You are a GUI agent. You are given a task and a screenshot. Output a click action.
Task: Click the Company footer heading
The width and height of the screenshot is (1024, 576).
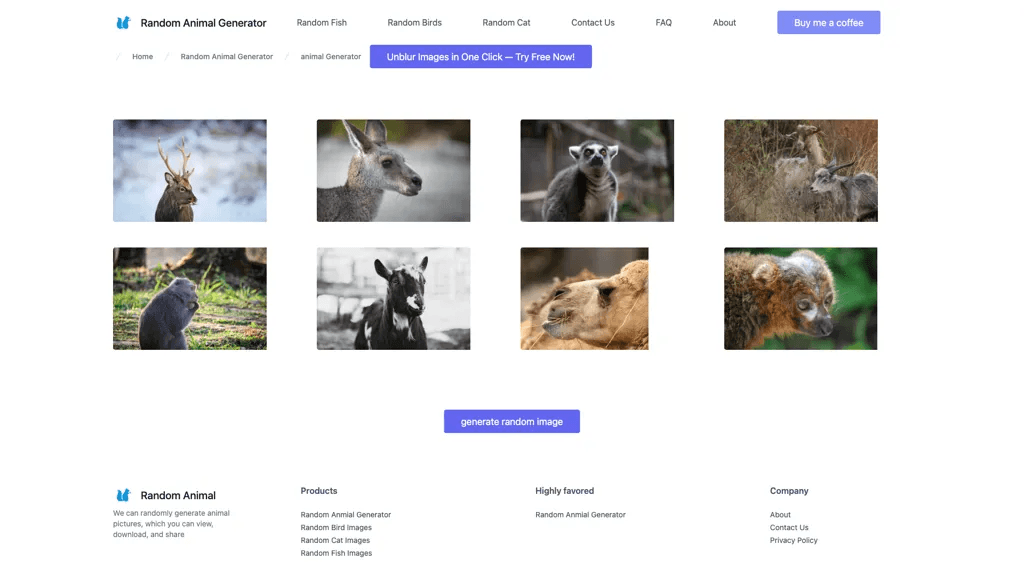tap(789, 490)
